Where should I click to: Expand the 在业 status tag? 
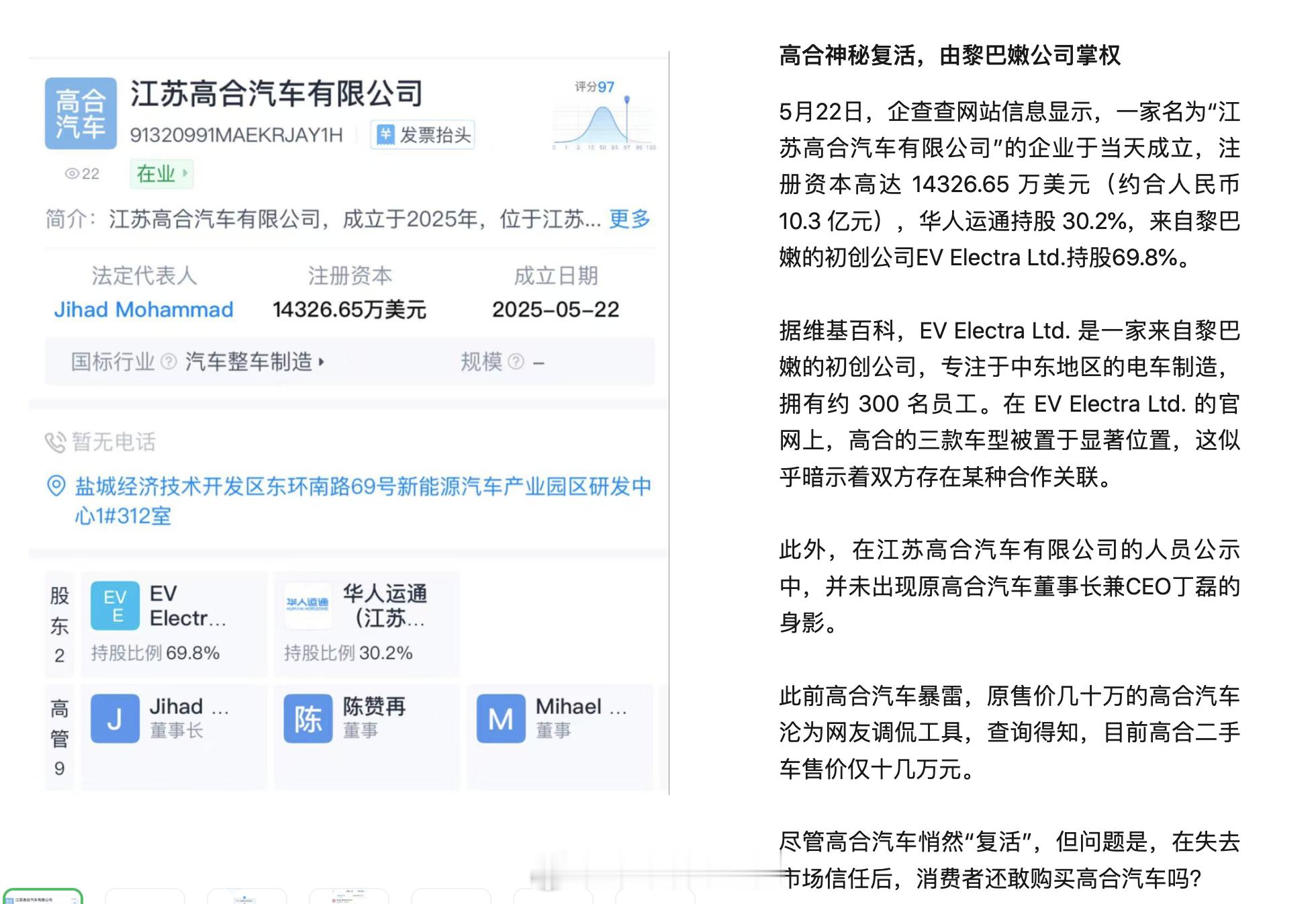click(161, 174)
